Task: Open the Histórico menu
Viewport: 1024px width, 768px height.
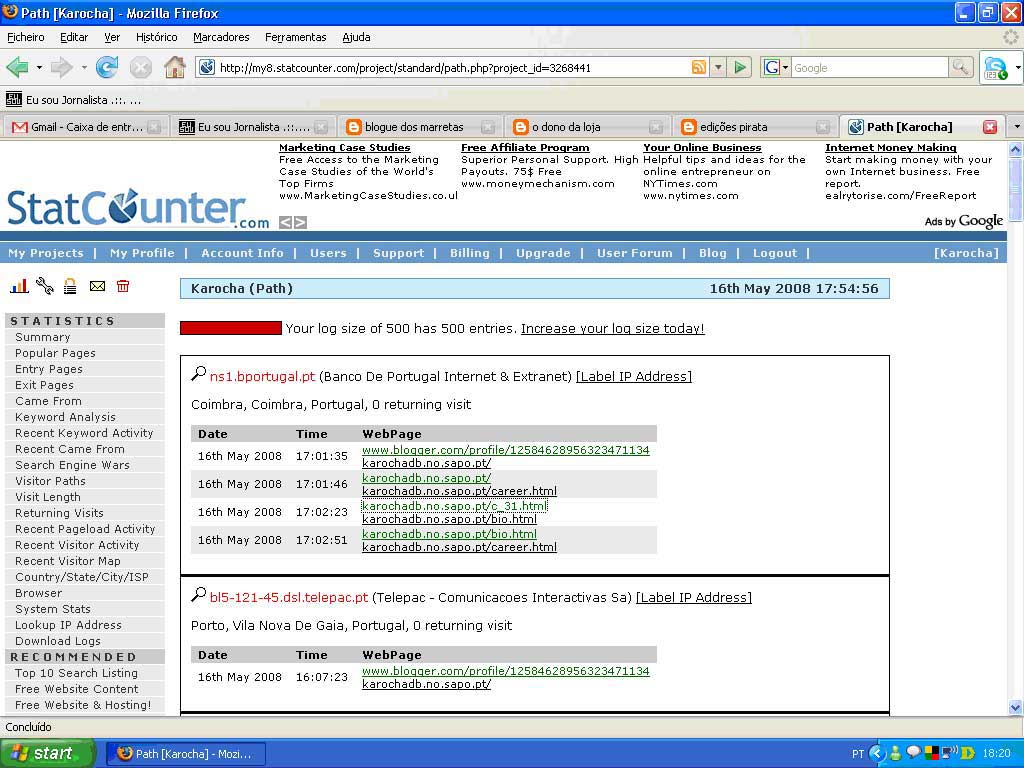Action: 156,37
